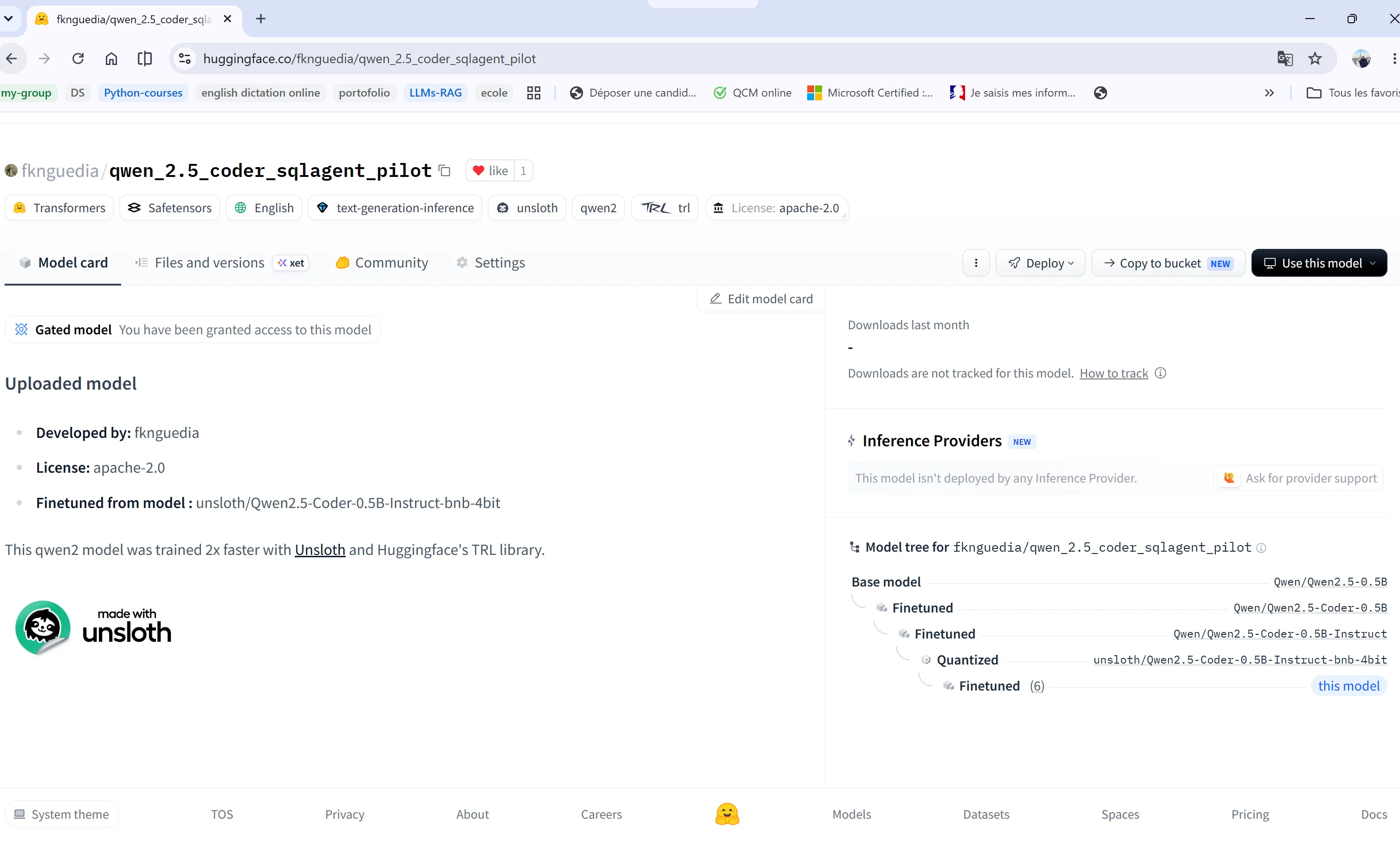Open split view icon in toolbar
The height and width of the screenshot is (847, 1400).
tap(144, 59)
